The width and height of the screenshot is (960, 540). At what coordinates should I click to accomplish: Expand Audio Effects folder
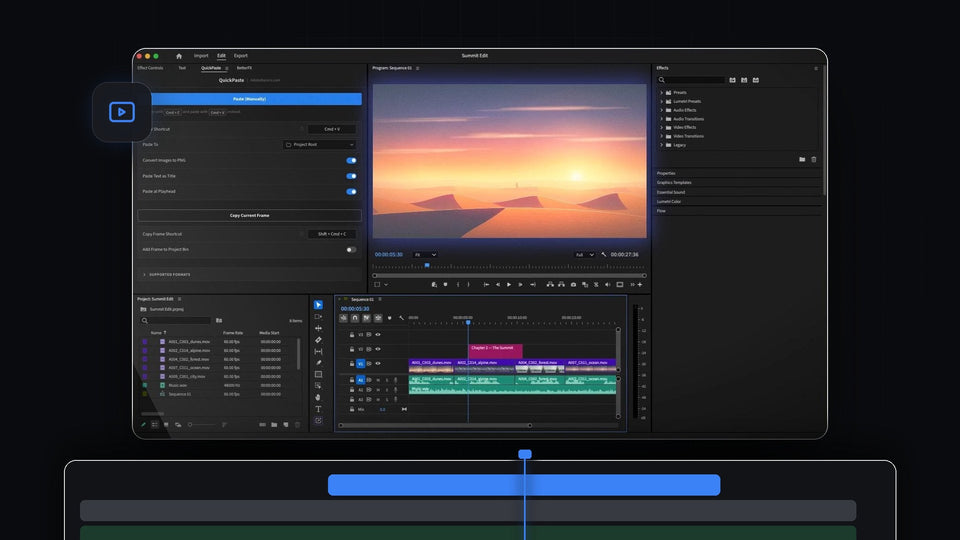coord(662,110)
